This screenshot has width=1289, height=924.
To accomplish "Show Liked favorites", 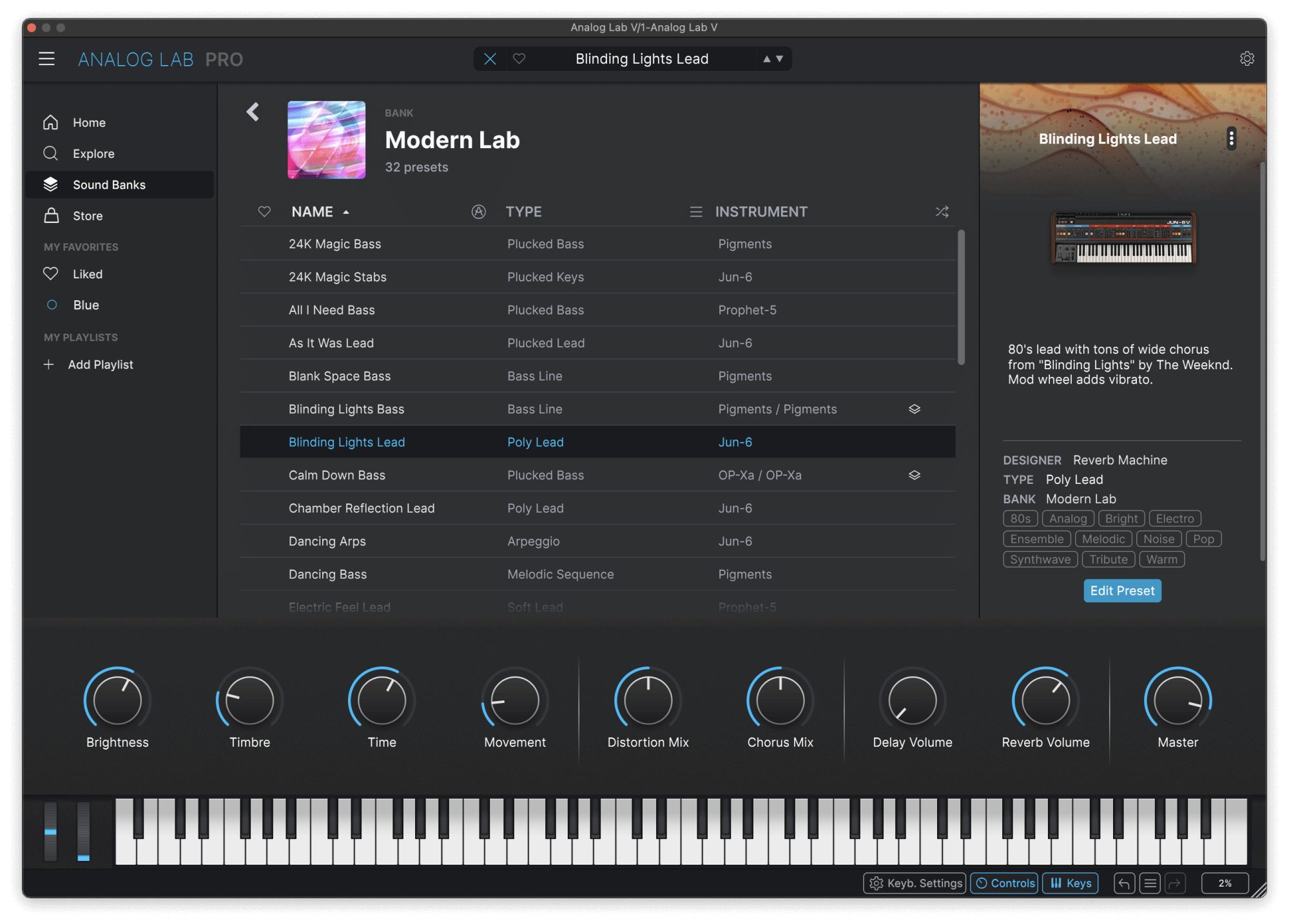I will [x=119, y=274].
